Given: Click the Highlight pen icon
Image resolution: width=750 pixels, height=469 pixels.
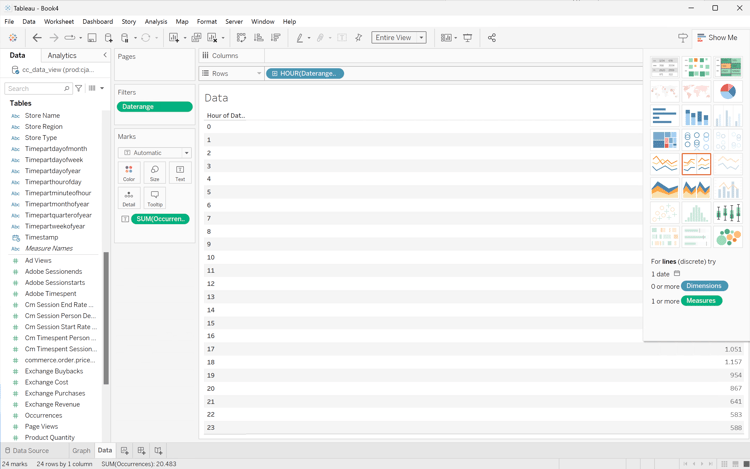Looking at the screenshot, I should [x=299, y=38].
